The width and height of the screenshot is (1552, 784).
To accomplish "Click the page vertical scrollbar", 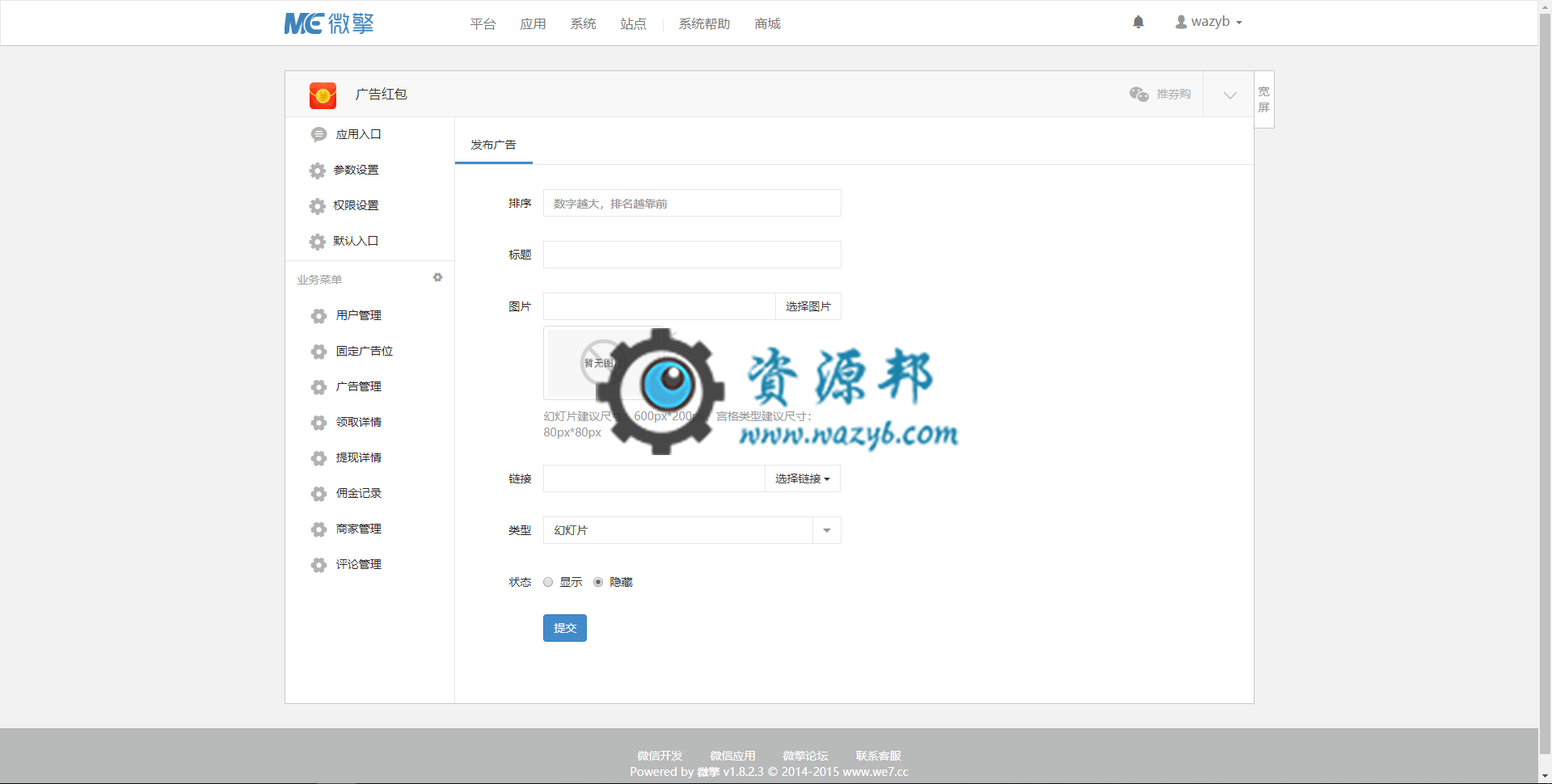I will coord(1545,385).
